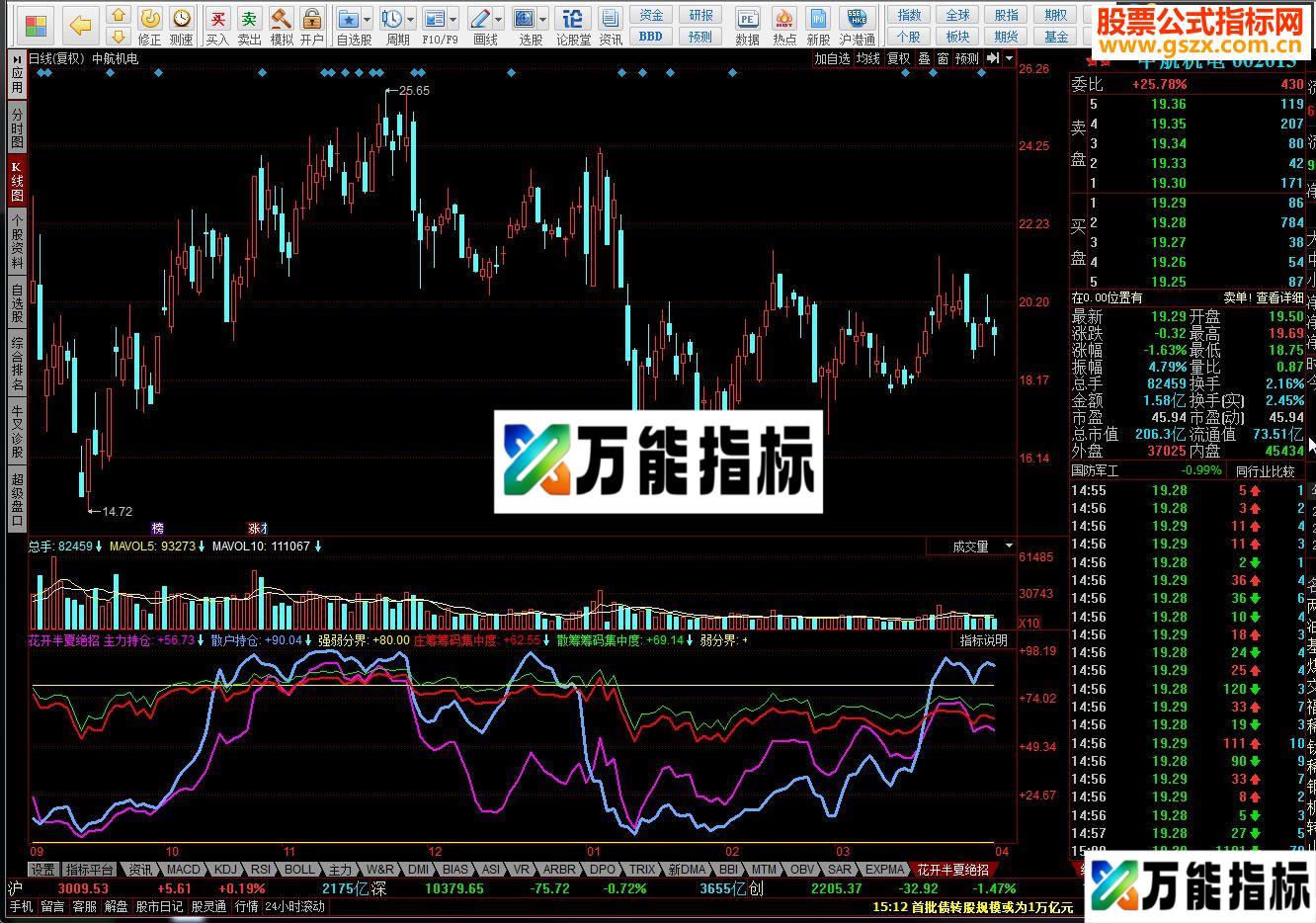
Task: Click the 测速 speed test icon
Action: (x=182, y=19)
